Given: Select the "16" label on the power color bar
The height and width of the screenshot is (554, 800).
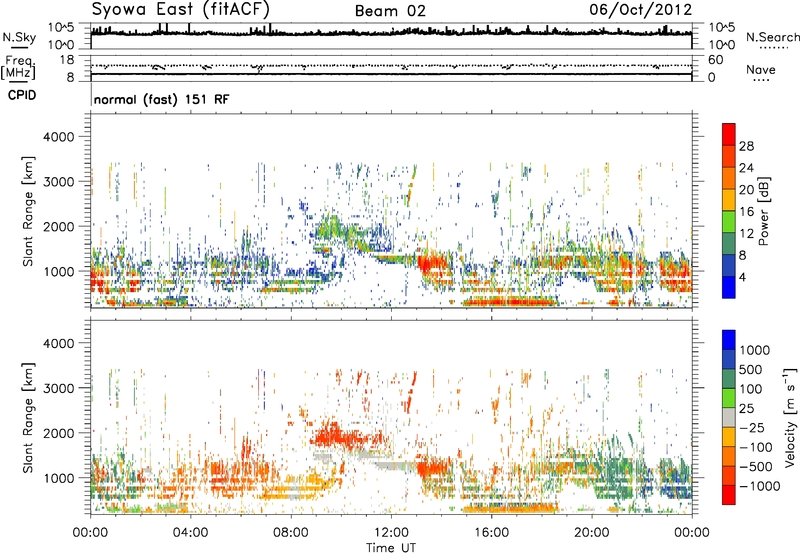Looking at the screenshot, I should 746,212.
